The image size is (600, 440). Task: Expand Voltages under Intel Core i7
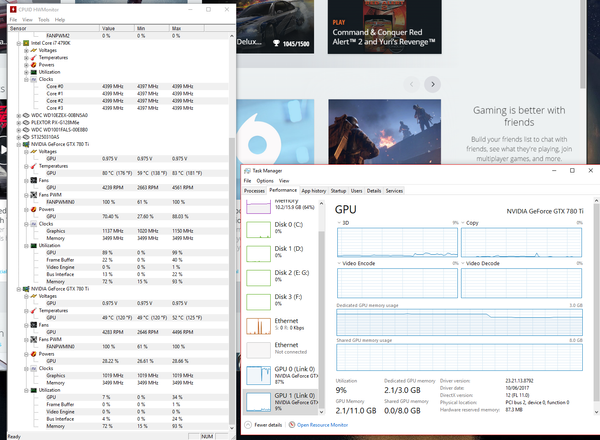pyautogui.click(x=26, y=51)
